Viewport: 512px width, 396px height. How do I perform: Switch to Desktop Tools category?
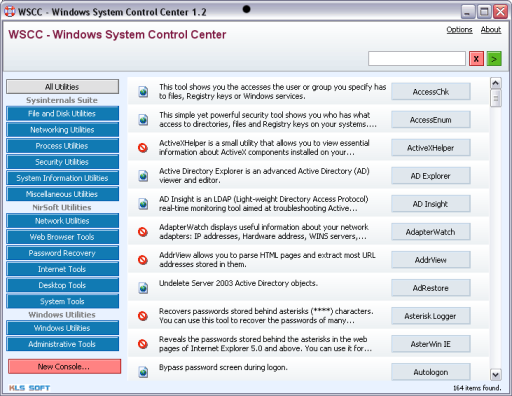62,285
